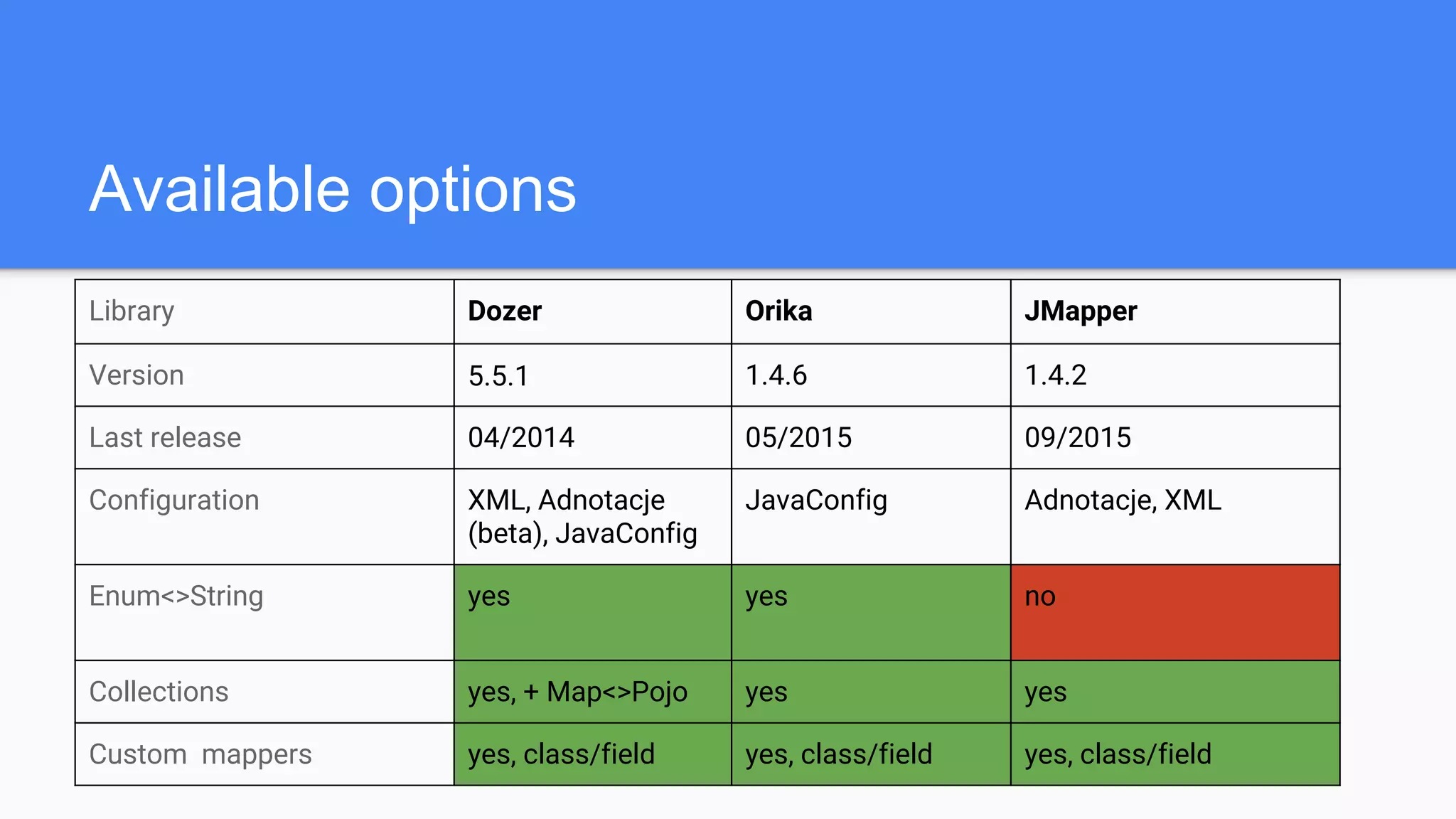Select Dozer version 5.5.1 cell

(592, 375)
